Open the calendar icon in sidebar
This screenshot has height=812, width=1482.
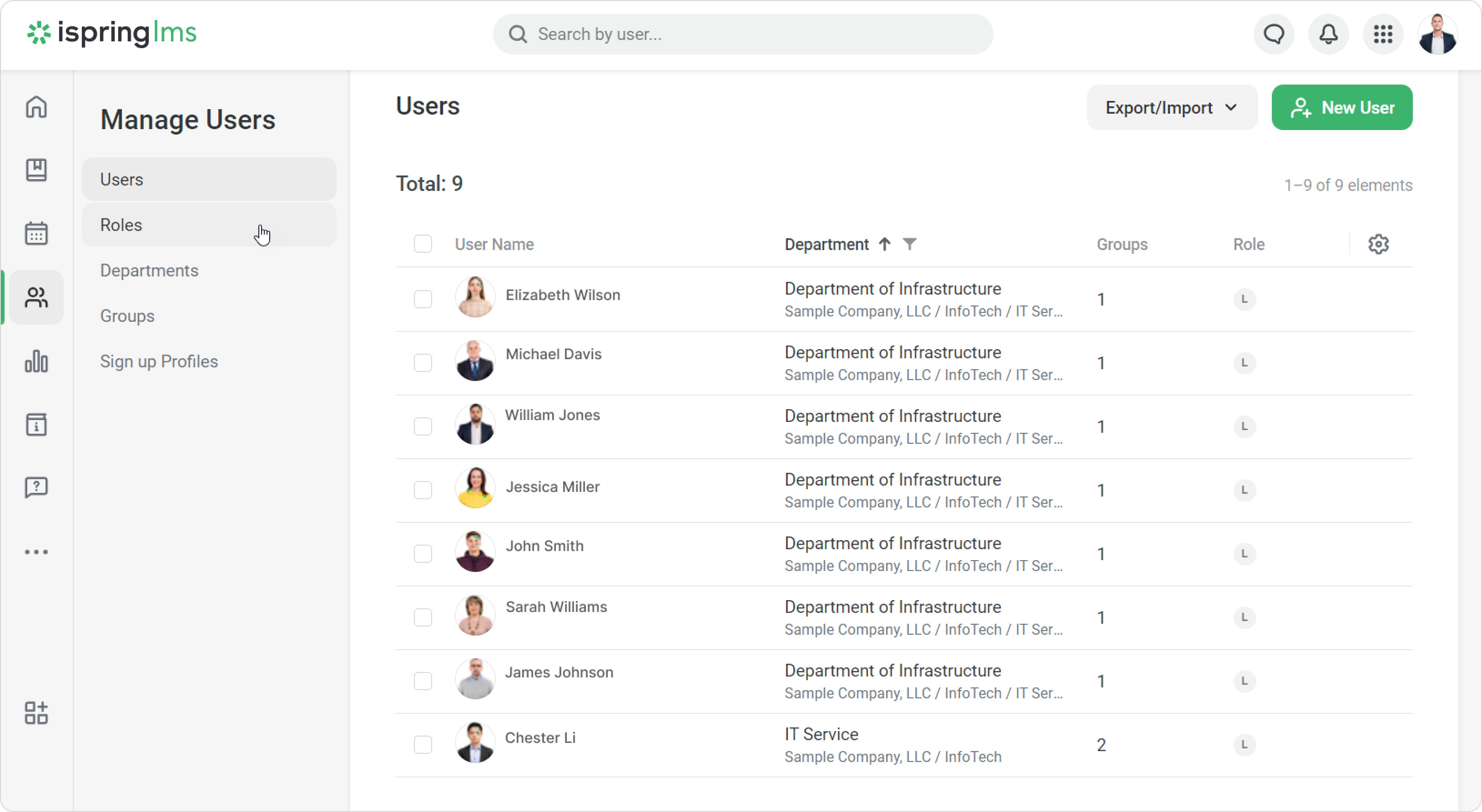(36, 234)
